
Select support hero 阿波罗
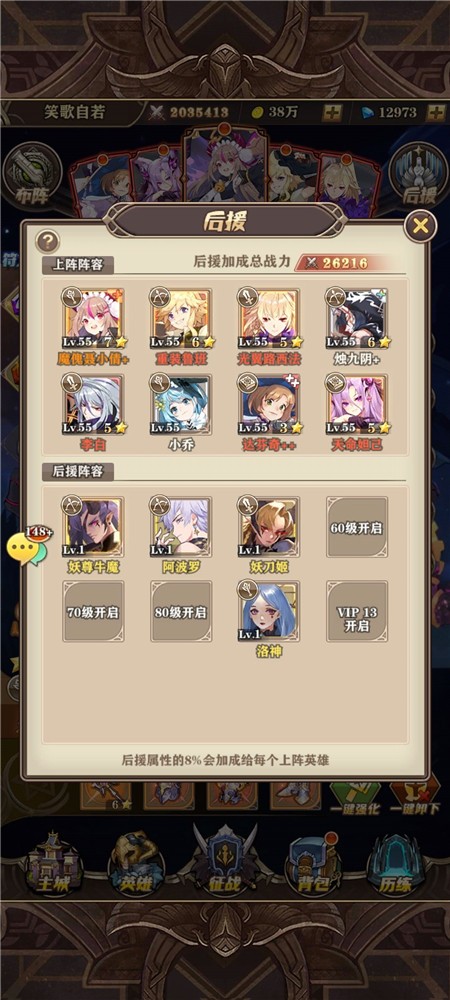tap(181, 527)
